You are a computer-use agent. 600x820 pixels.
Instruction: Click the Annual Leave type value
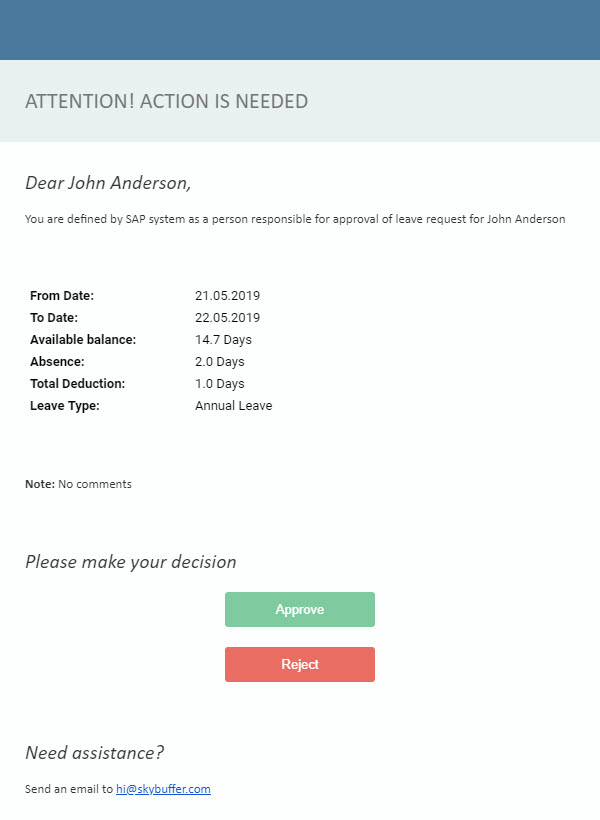coord(233,405)
